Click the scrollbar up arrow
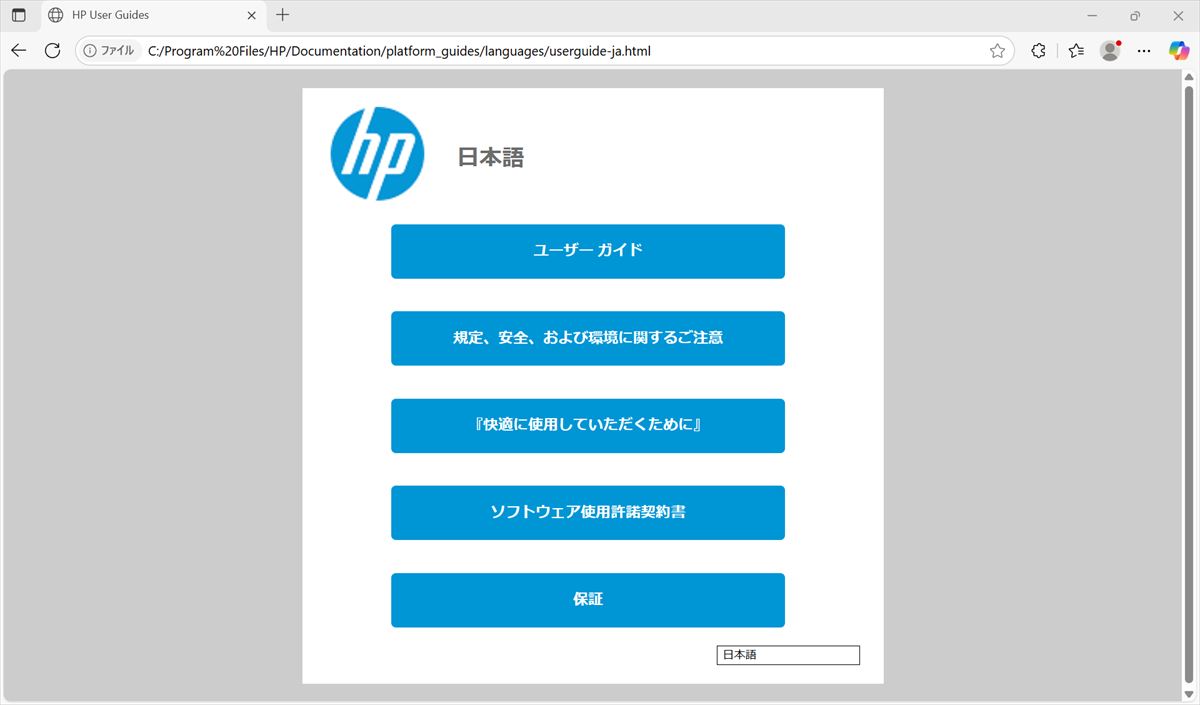 coord(1189,78)
